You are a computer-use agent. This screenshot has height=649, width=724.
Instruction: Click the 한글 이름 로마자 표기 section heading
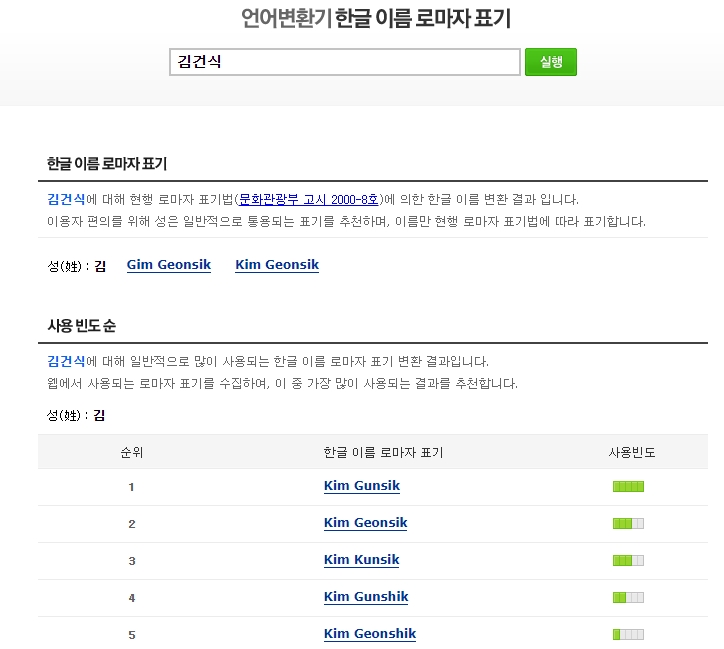[x=107, y=163]
